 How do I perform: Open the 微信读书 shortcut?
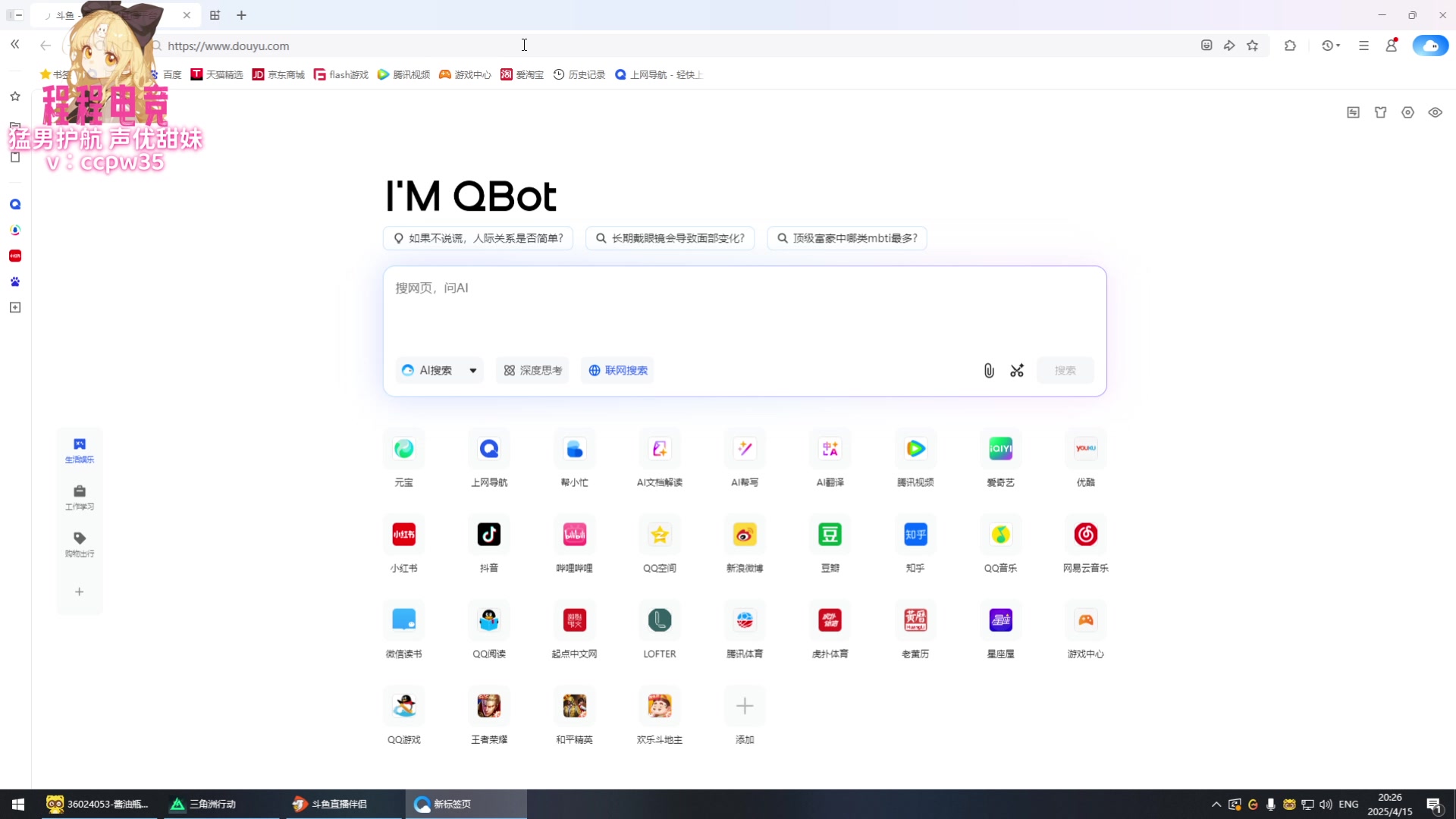[x=403, y=620]
